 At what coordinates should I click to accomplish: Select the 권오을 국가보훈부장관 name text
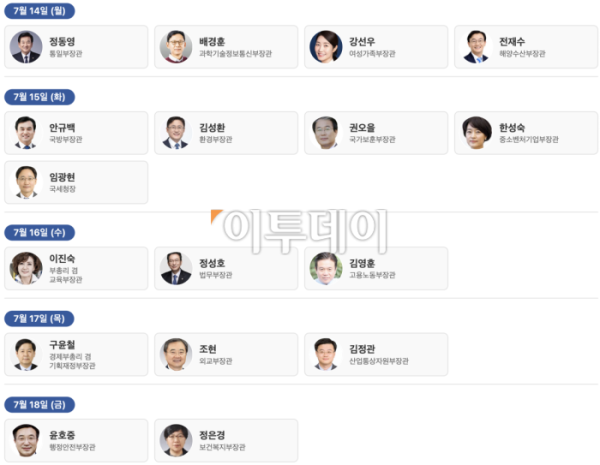pos(362,127)
